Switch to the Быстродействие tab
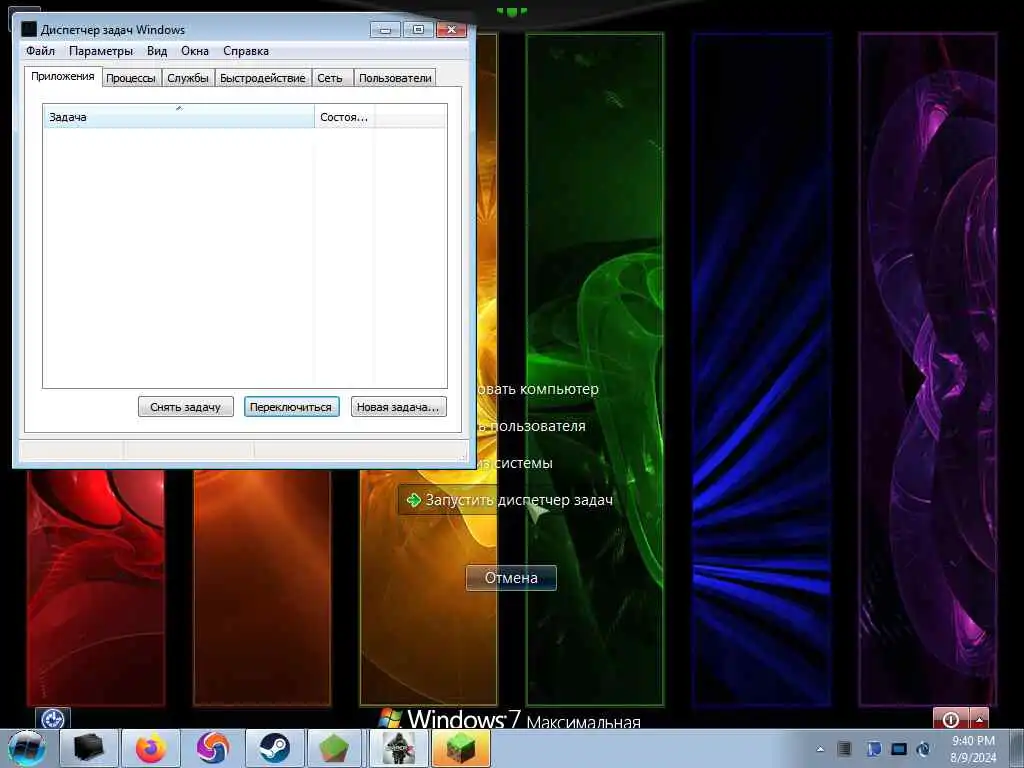The width and height of the screenshot is (1024, 768). [263, 78]
